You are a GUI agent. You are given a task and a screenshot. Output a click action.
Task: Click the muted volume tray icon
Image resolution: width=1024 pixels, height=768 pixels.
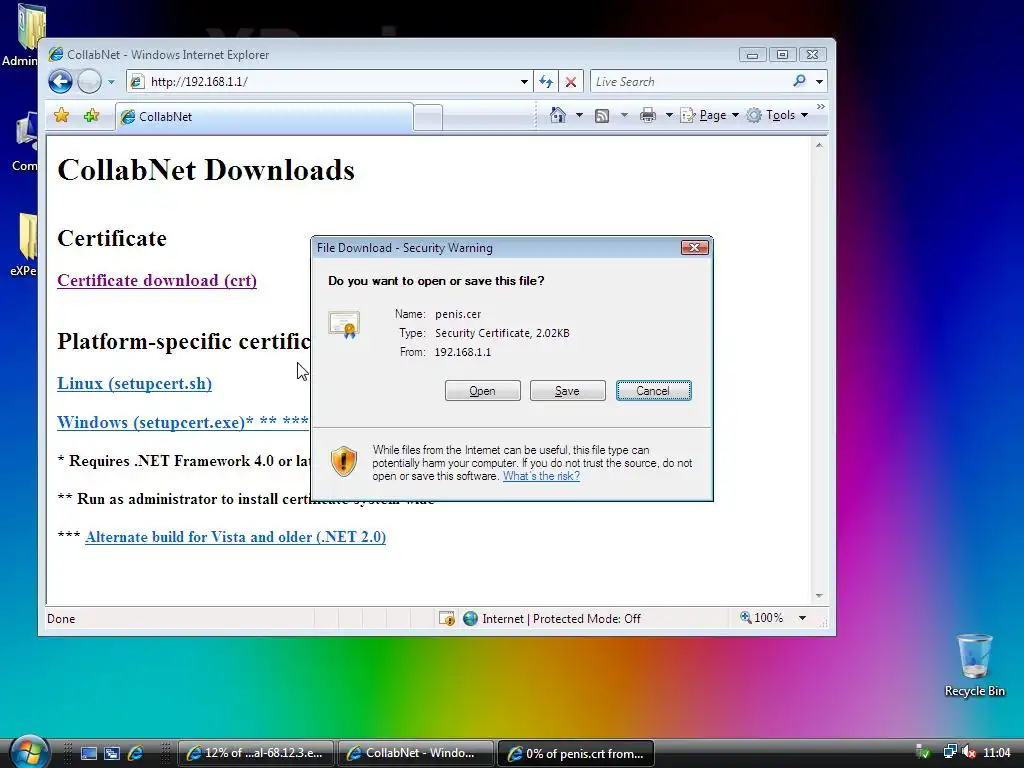(968, 753)
